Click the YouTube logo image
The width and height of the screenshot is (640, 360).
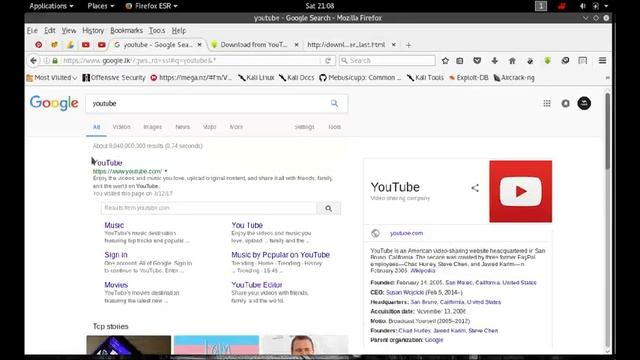pyautogui.click(x=520, y=191)
